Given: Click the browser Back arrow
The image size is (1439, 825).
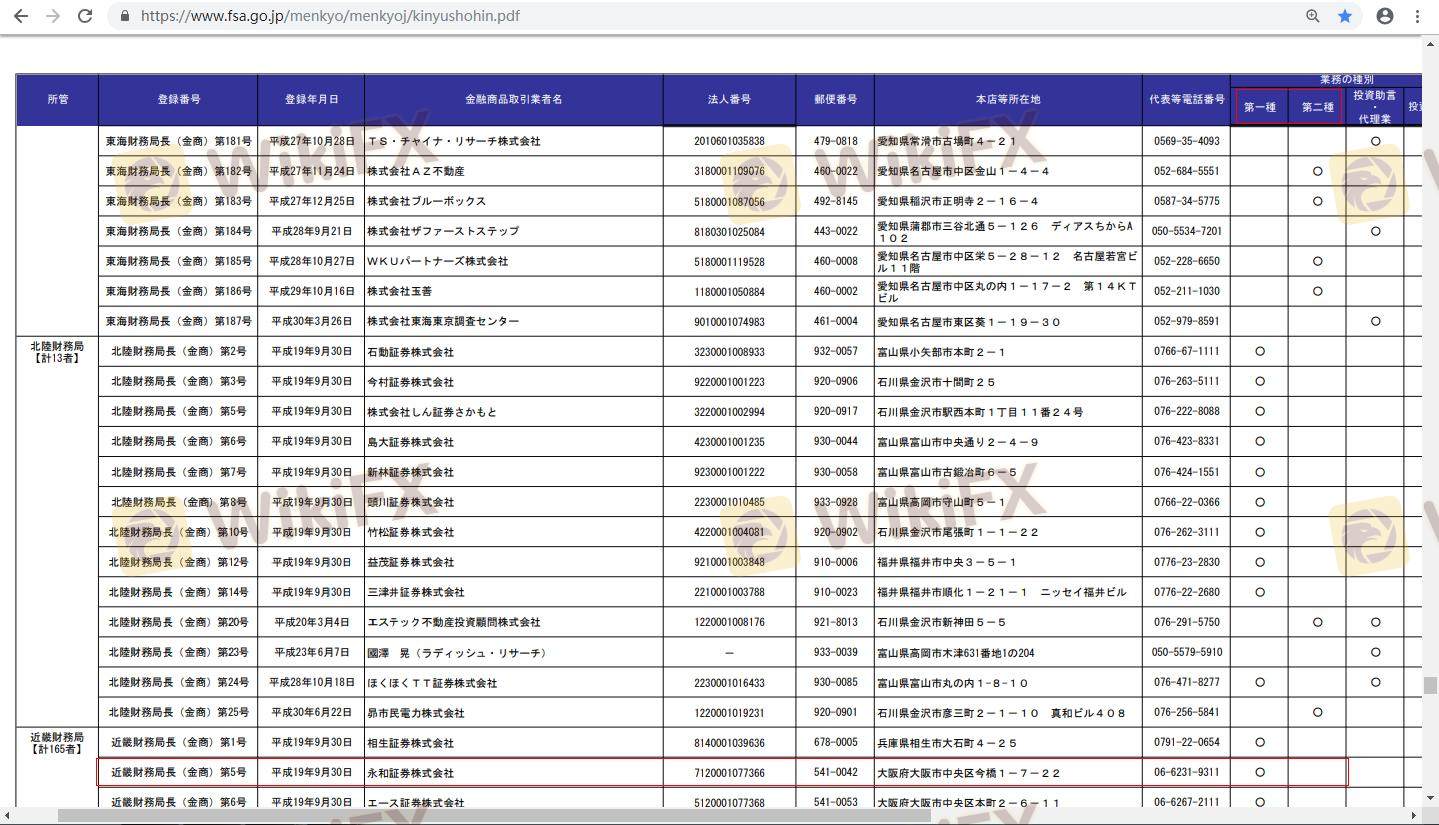Looking at the screenshot, I should point(20,16).
